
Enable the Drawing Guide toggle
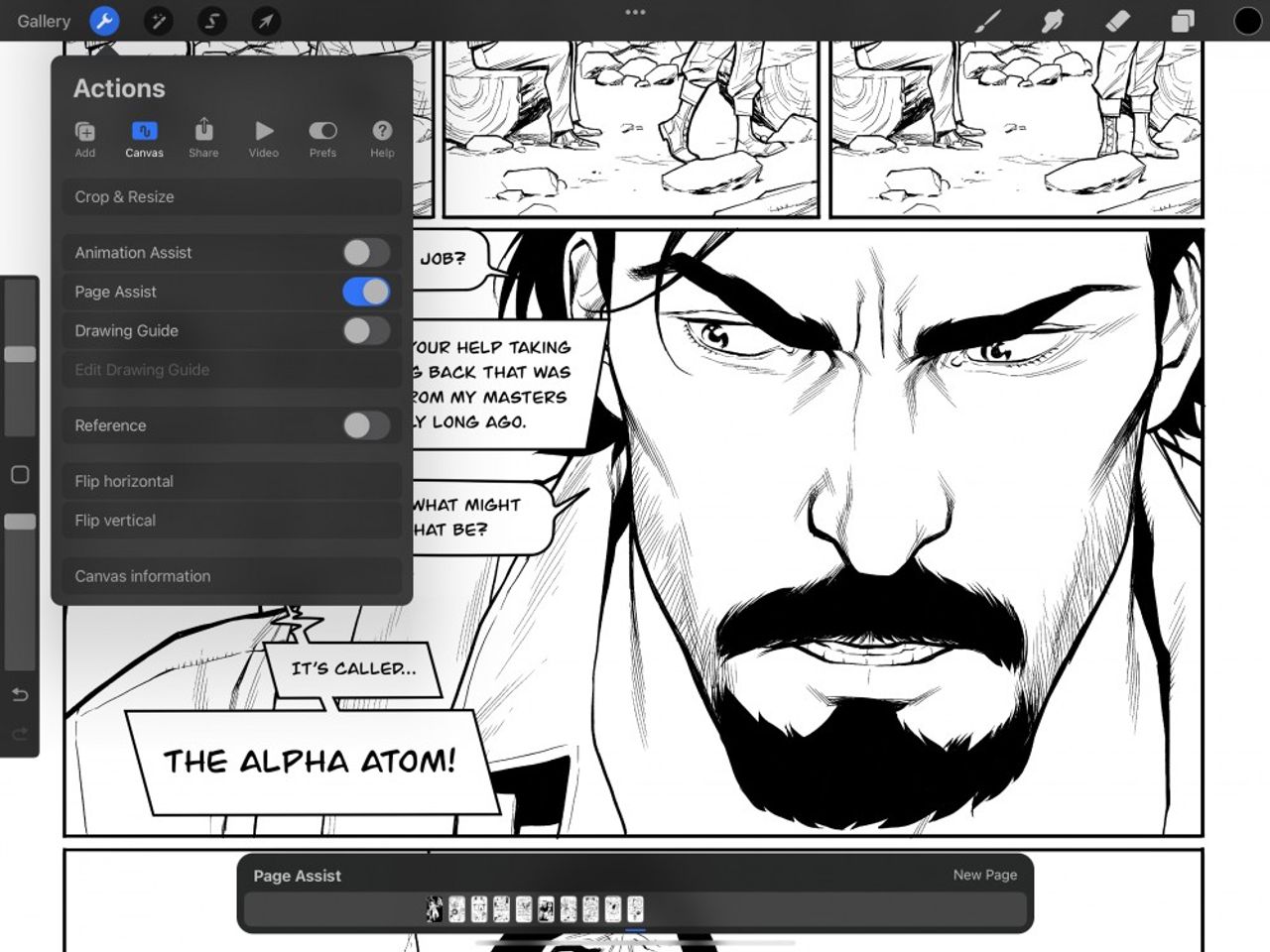[x=366, y=330]
